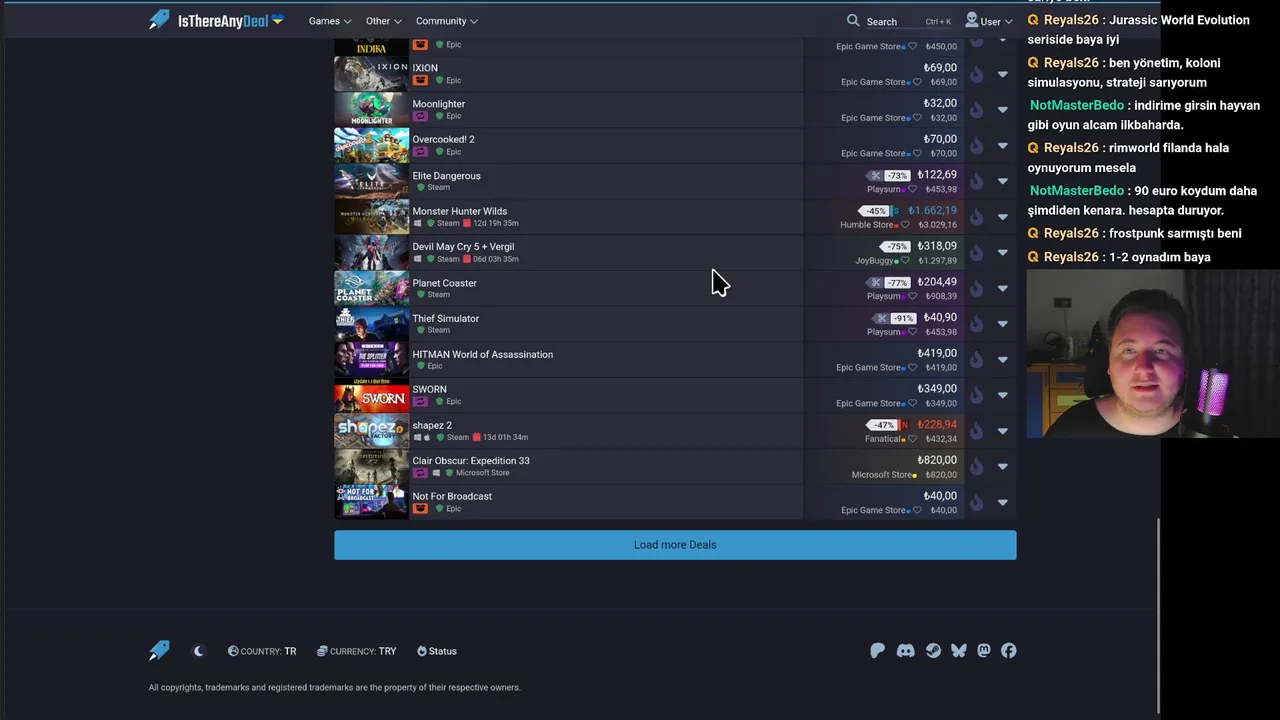Toggle dark mode with the moon icon
The image size is (1280, 720).
pyautogui.click(x=198, y=651)
